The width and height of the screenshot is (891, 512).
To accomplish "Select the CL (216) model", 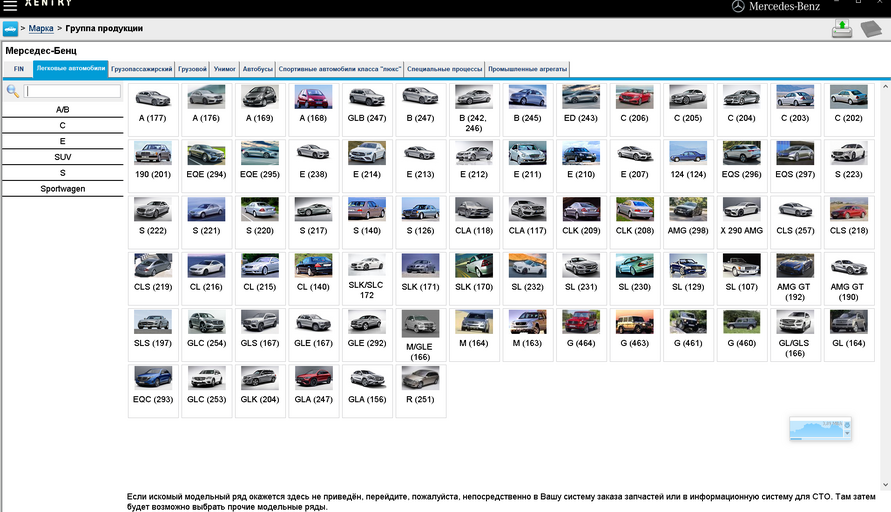I will [x=206, y=278].
